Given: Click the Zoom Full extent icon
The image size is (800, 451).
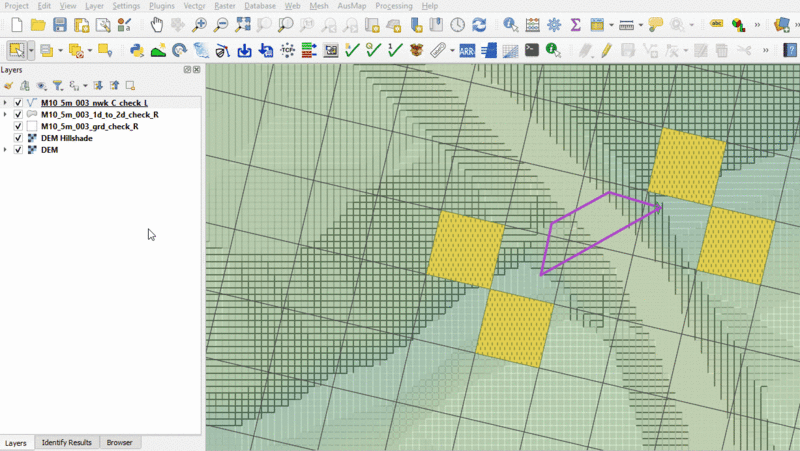Looking at the screenshot, I should [243, 24].
